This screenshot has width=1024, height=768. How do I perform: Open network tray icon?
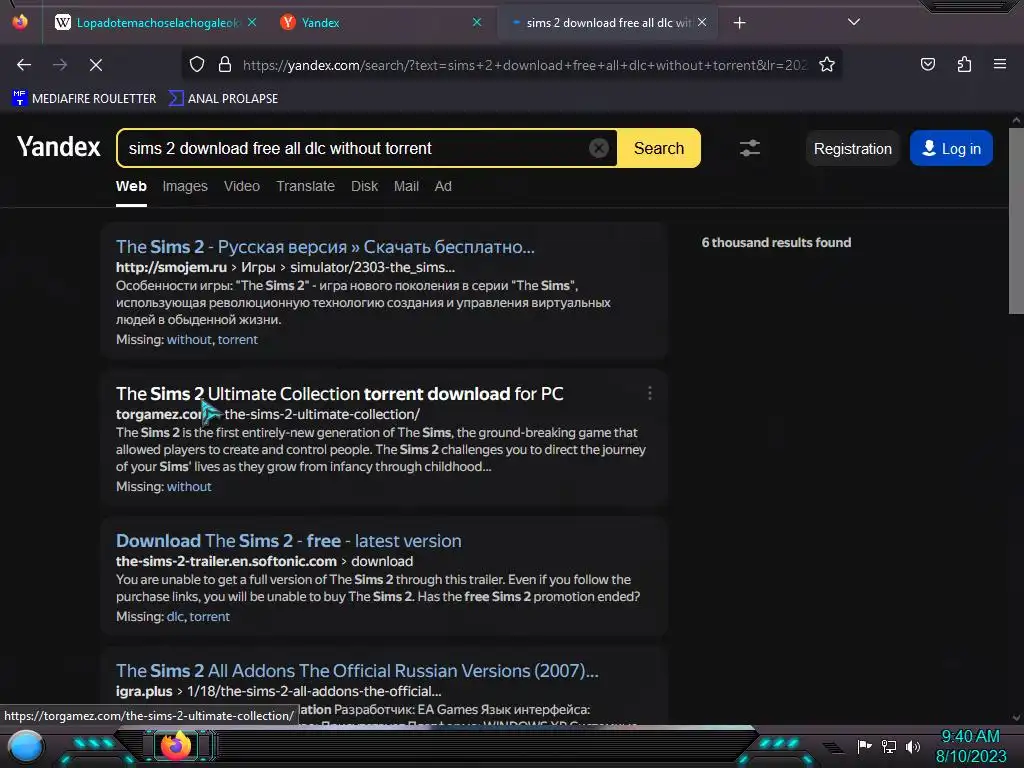[x=889, y=746]
